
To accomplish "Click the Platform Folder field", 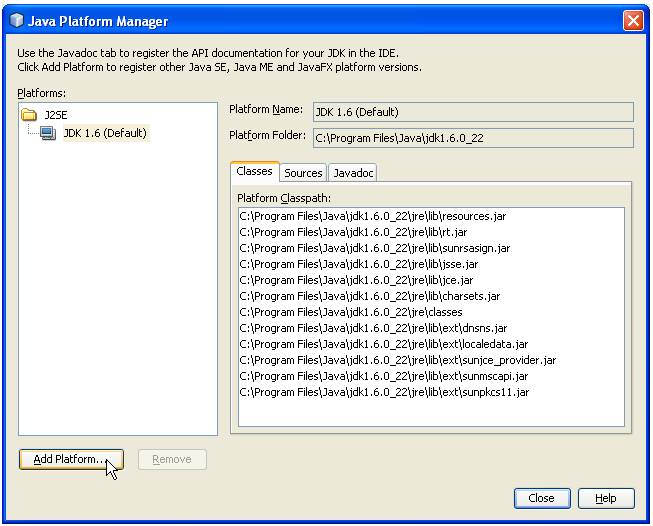I will tap(473, 138).
